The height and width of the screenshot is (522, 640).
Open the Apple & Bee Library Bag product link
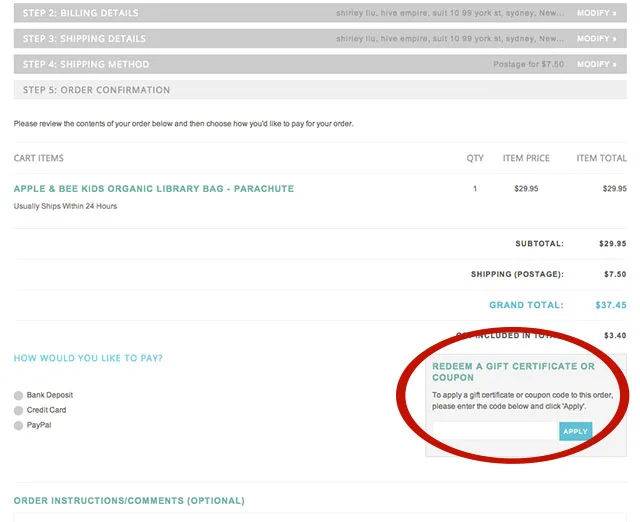pyautogui.click(x=154, y=189)
